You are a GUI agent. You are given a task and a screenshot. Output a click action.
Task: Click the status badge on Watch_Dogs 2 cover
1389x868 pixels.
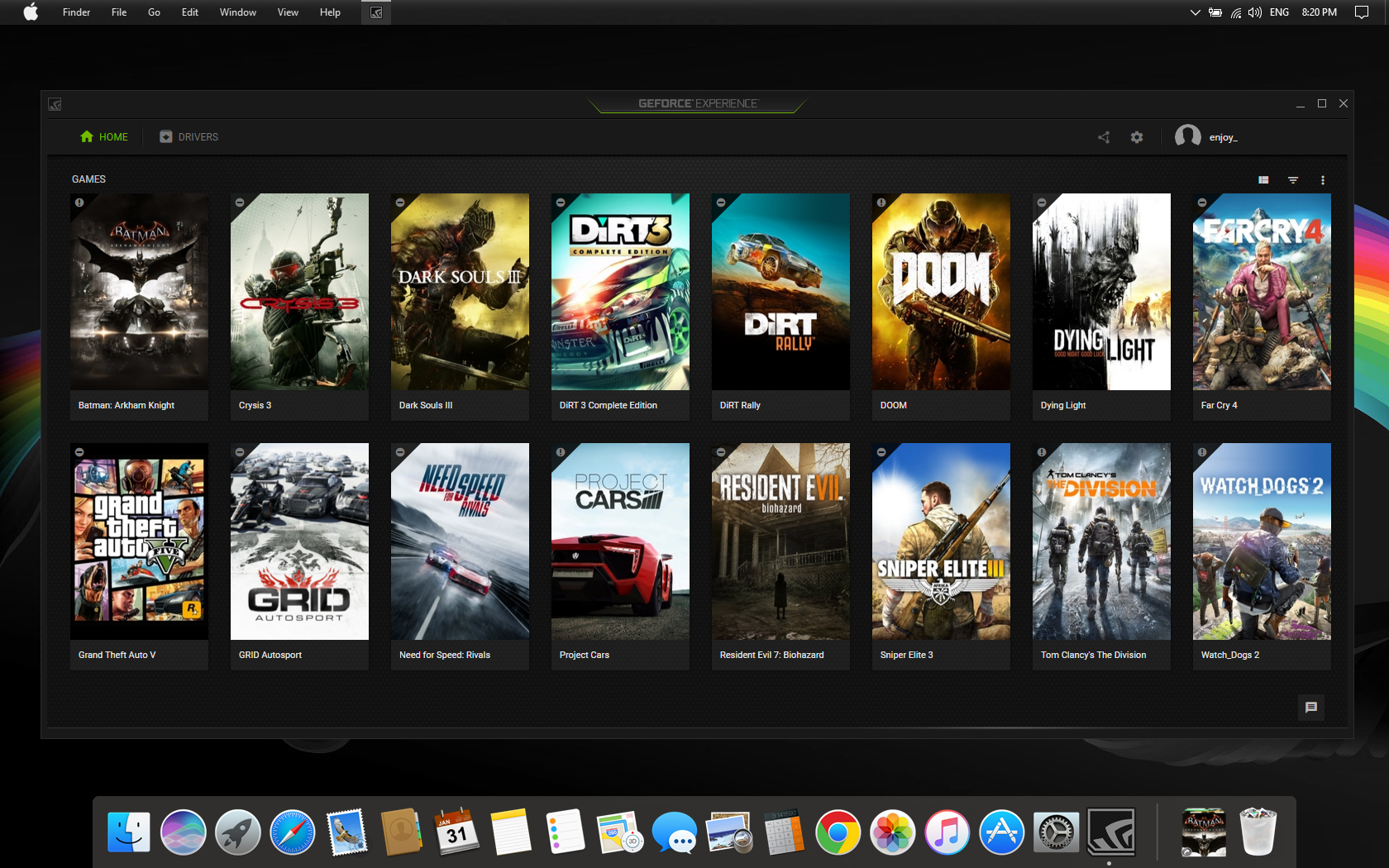[1202, 452]
